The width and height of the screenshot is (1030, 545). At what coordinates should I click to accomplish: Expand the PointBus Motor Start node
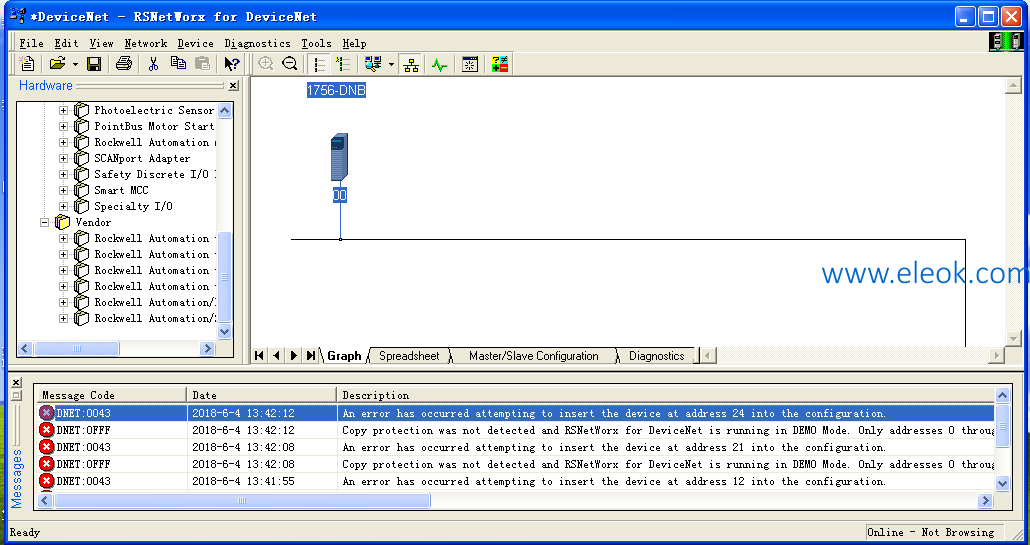tap(64, 126)
